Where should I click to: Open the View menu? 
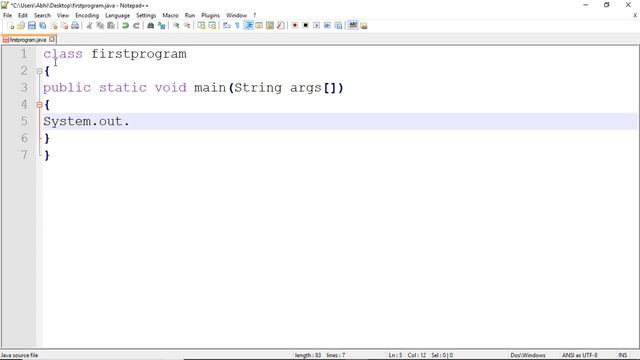(63, 16)
